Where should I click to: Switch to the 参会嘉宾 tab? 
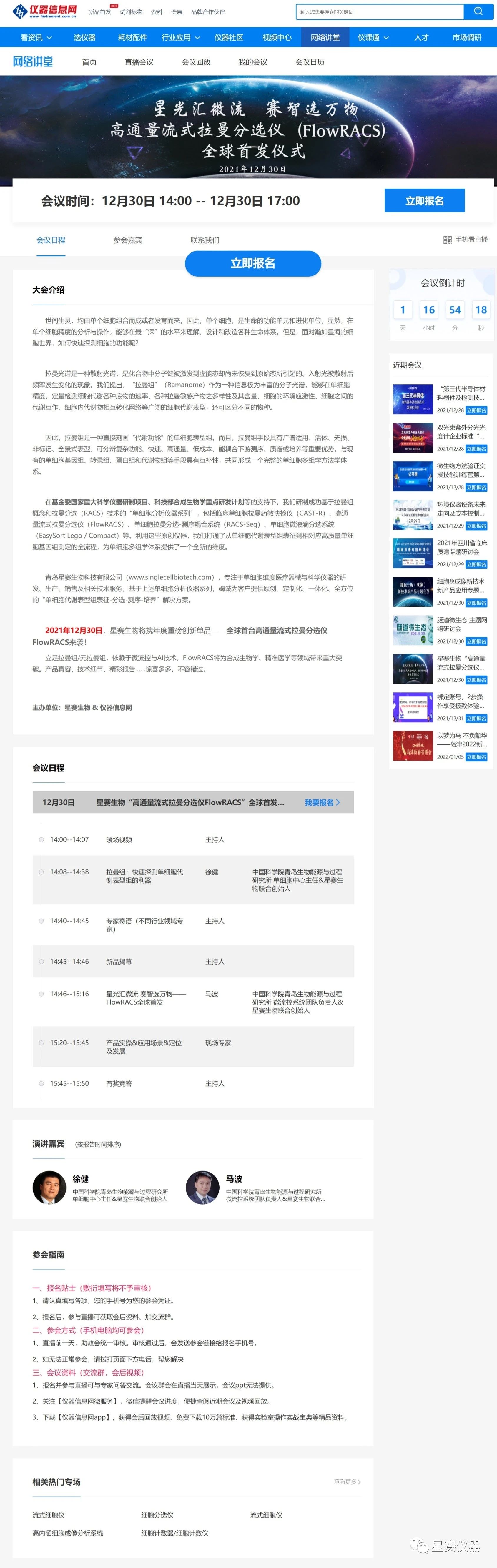point(128,240)
